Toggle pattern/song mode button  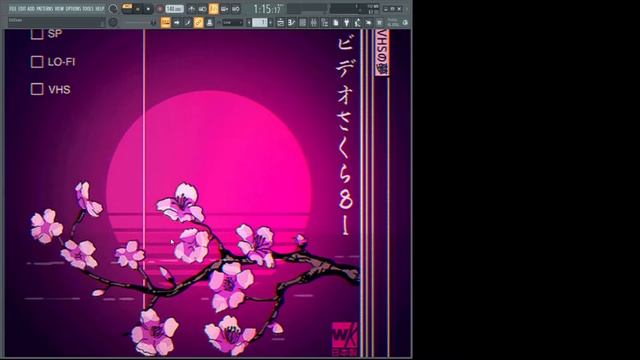(127, 7)
